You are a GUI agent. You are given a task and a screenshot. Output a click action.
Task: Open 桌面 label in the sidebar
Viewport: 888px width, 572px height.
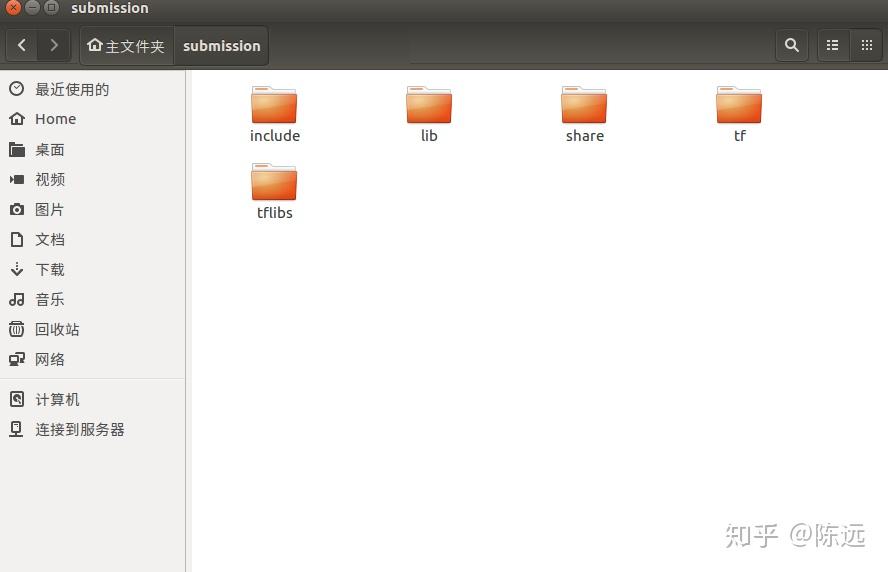[x=50, y=150]
